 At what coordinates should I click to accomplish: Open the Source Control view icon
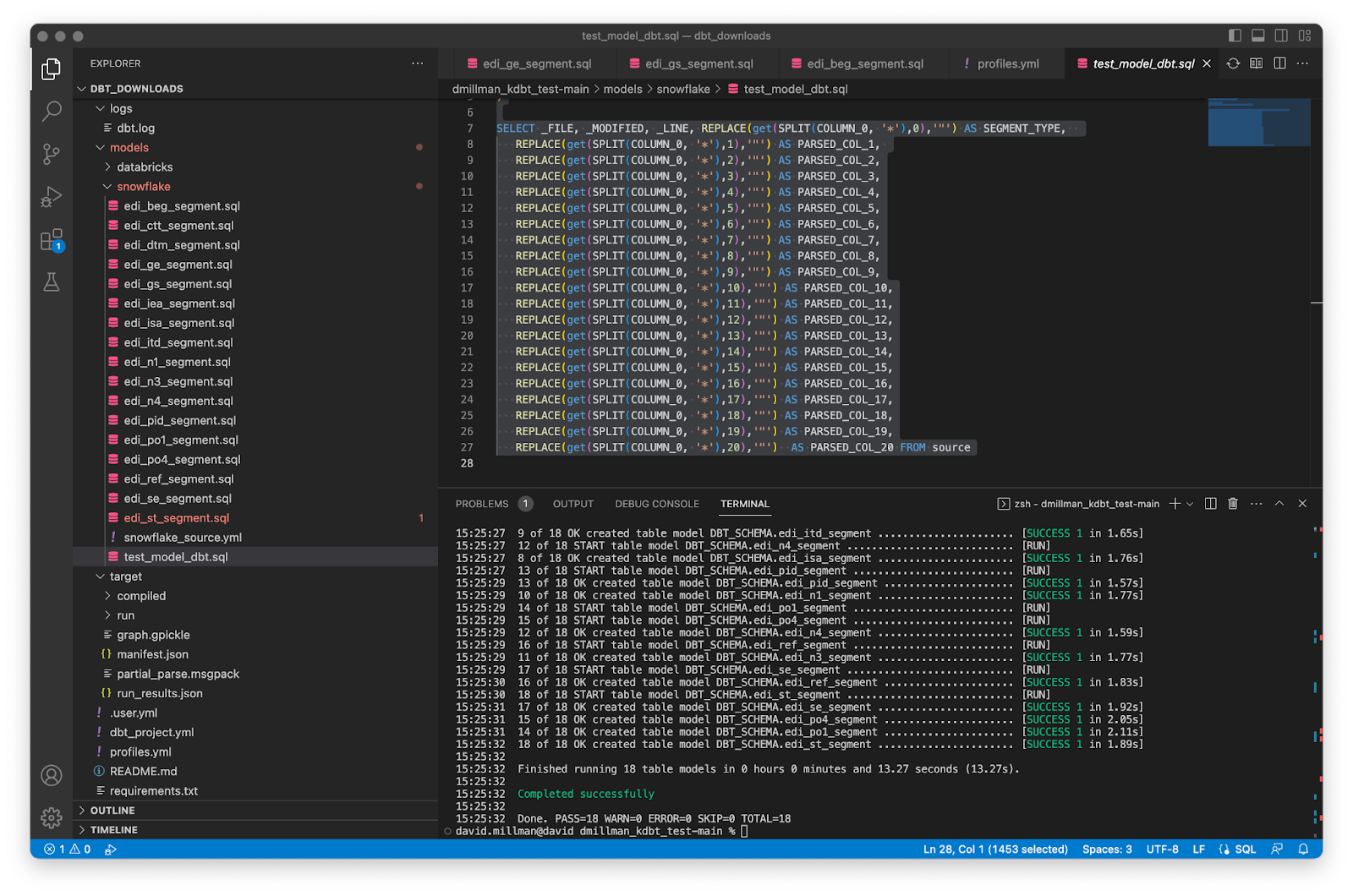52,154
